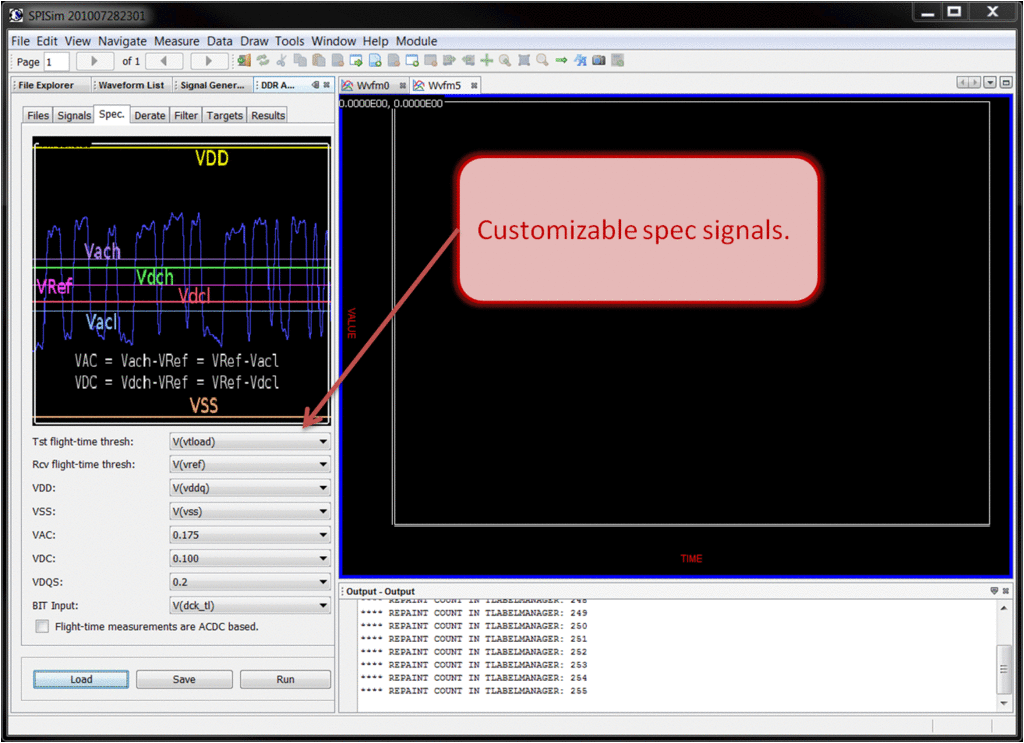Switch to the Derate tab

(x=150, y=116)
